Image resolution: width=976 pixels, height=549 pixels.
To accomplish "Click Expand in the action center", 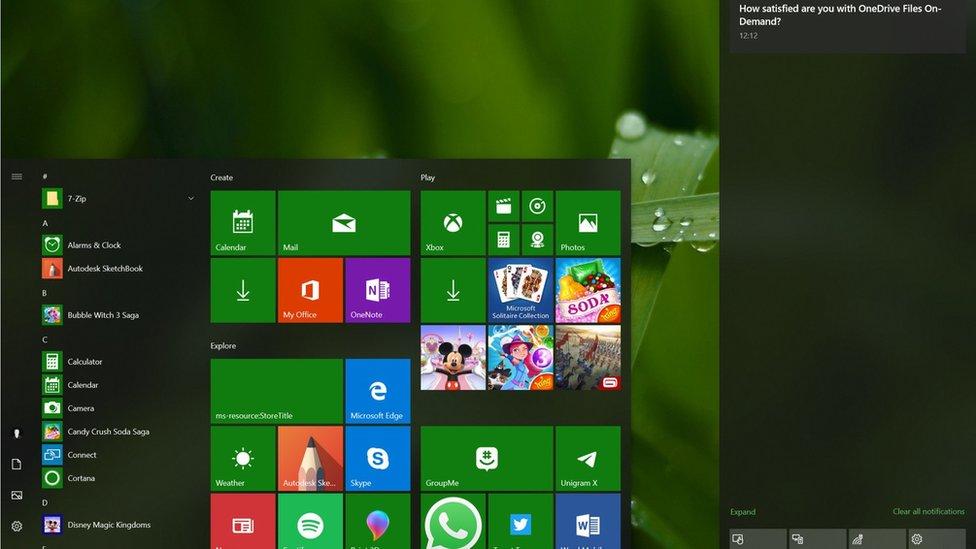I will tap(743, 512).
